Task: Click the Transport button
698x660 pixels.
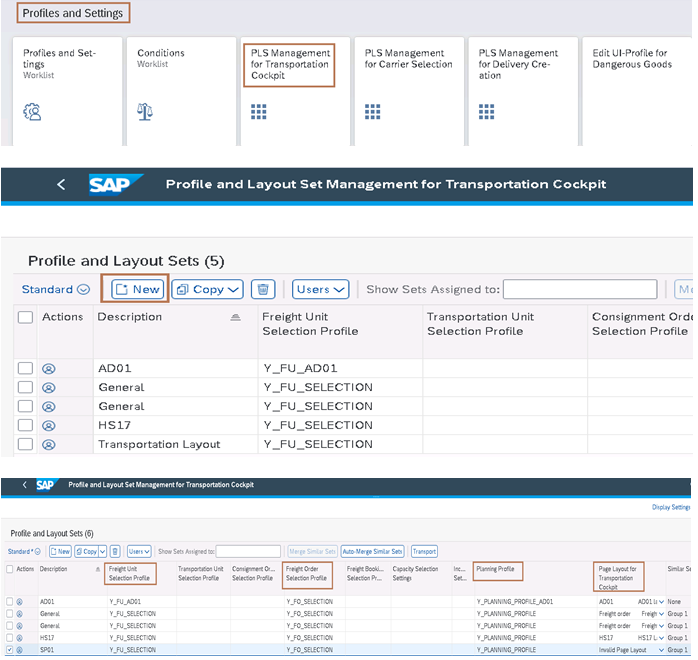Action: coord(424,551)
